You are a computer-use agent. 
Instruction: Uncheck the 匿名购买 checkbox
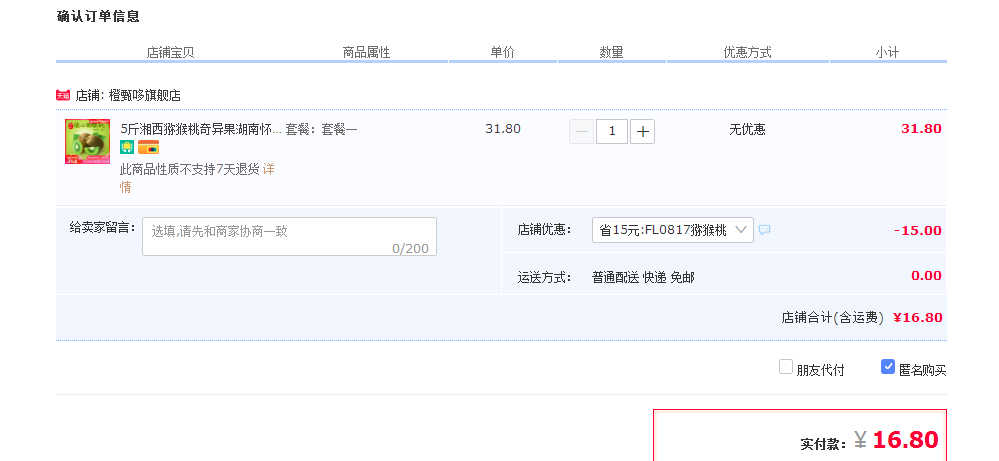point(888,367)
